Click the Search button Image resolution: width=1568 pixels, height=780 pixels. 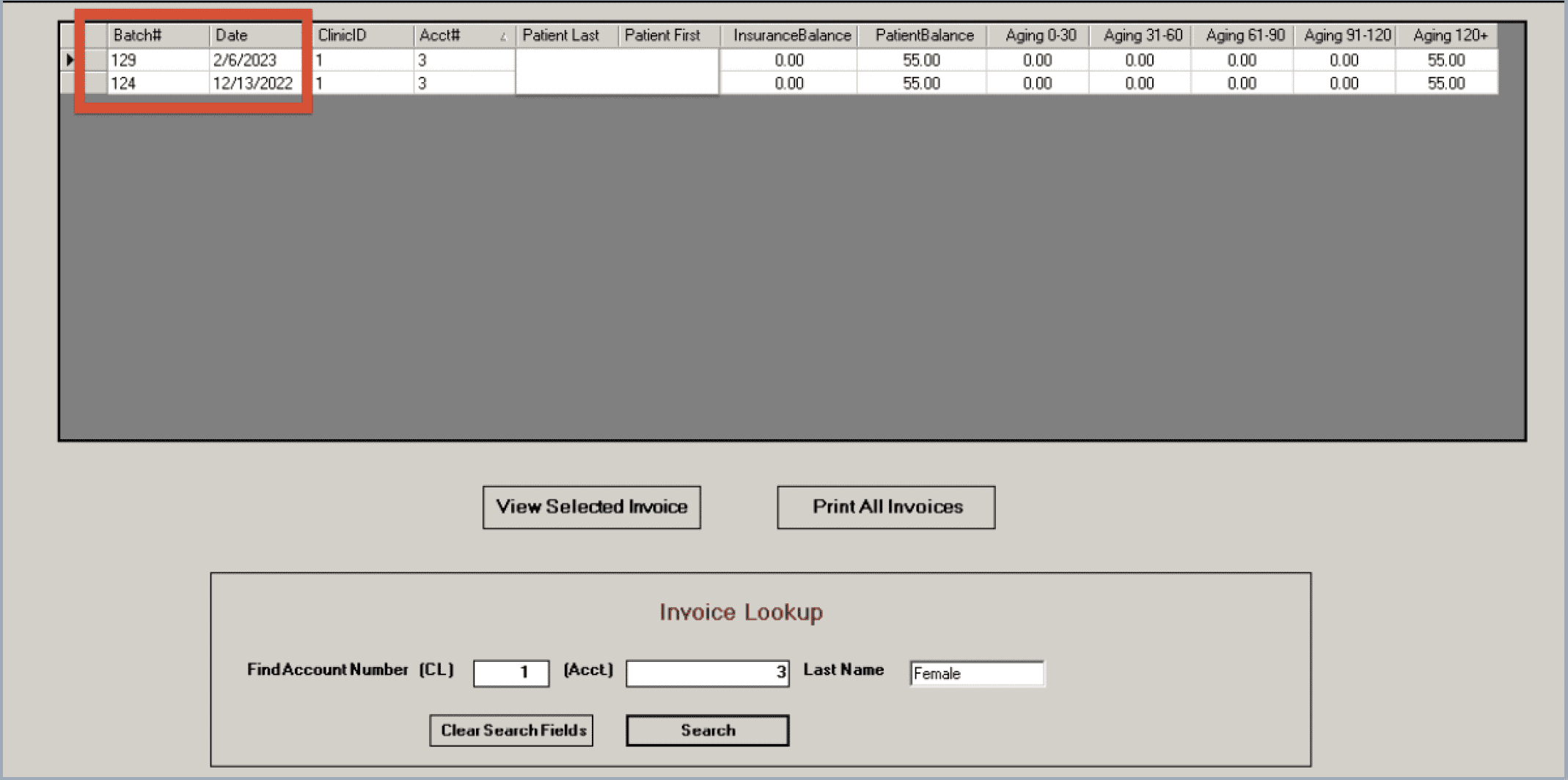(707, 730)
